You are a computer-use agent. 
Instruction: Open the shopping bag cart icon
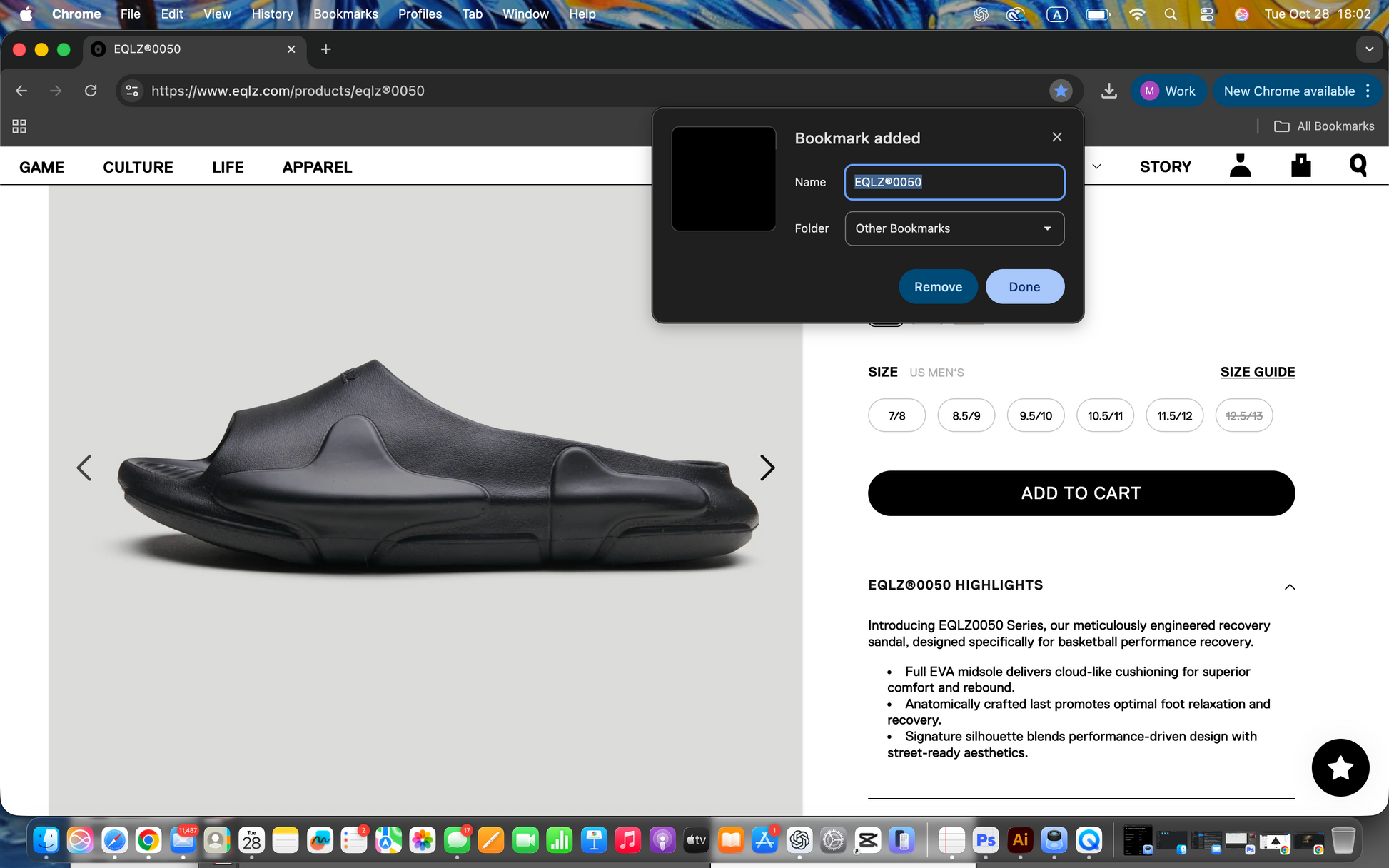click(1300, 166)
